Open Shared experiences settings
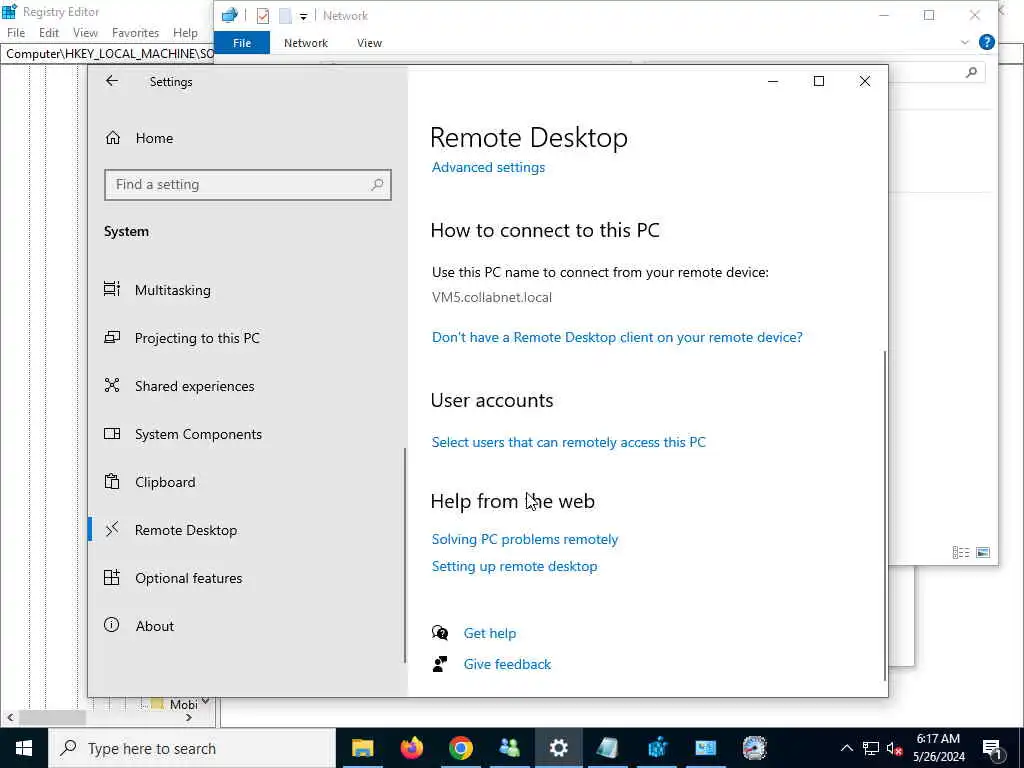The width and height of the screenshot is (1024, 768). (x=195, y=386)
